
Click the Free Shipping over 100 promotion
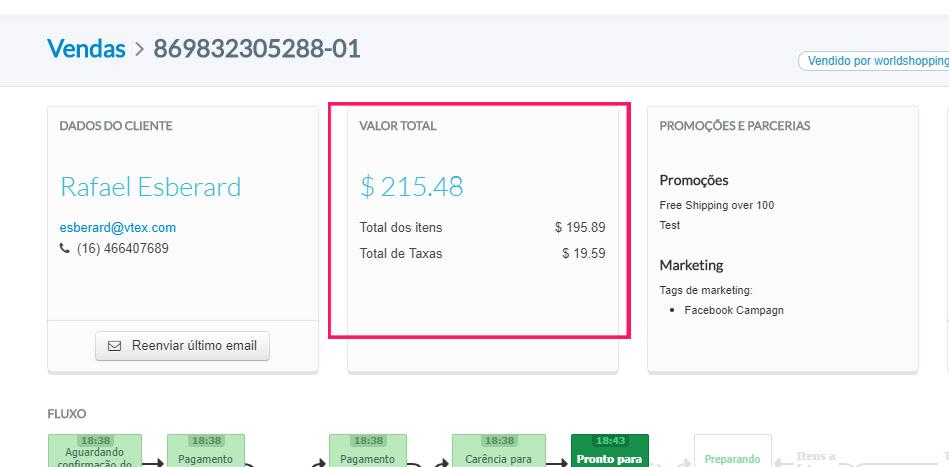[716, 205]
